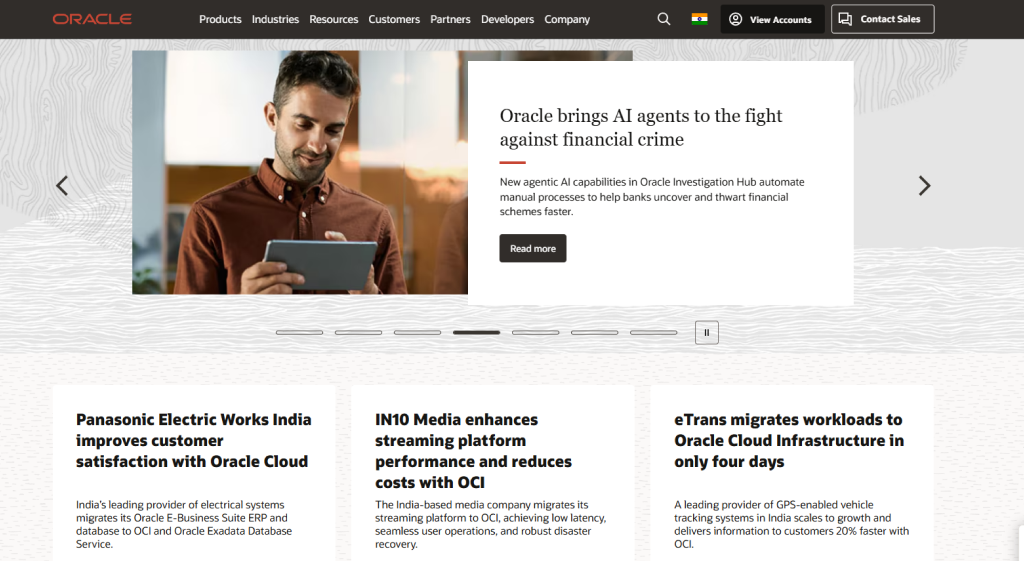Click the India flag country selector

click(x=699, y=19)
